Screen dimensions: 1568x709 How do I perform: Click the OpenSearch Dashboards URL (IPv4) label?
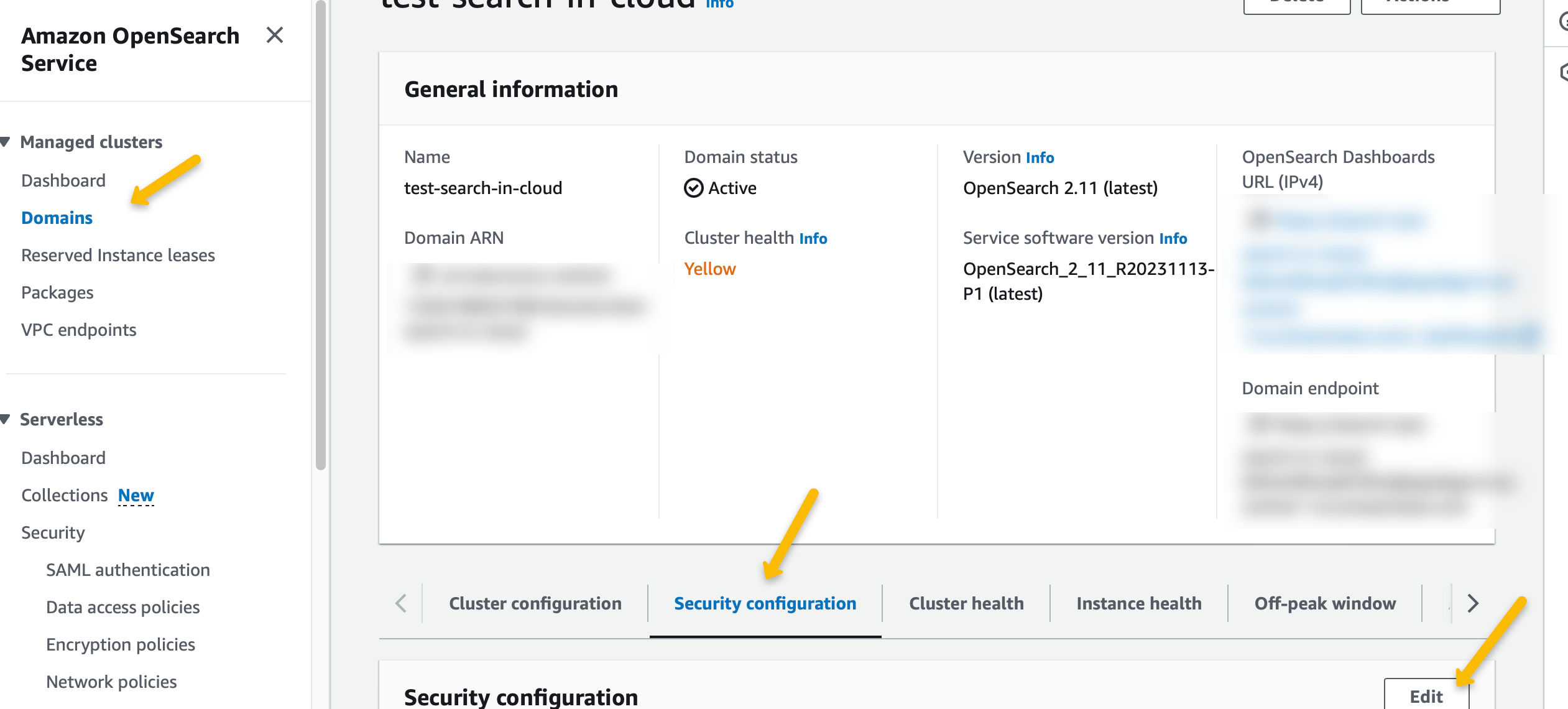[x=1338, y=169]
